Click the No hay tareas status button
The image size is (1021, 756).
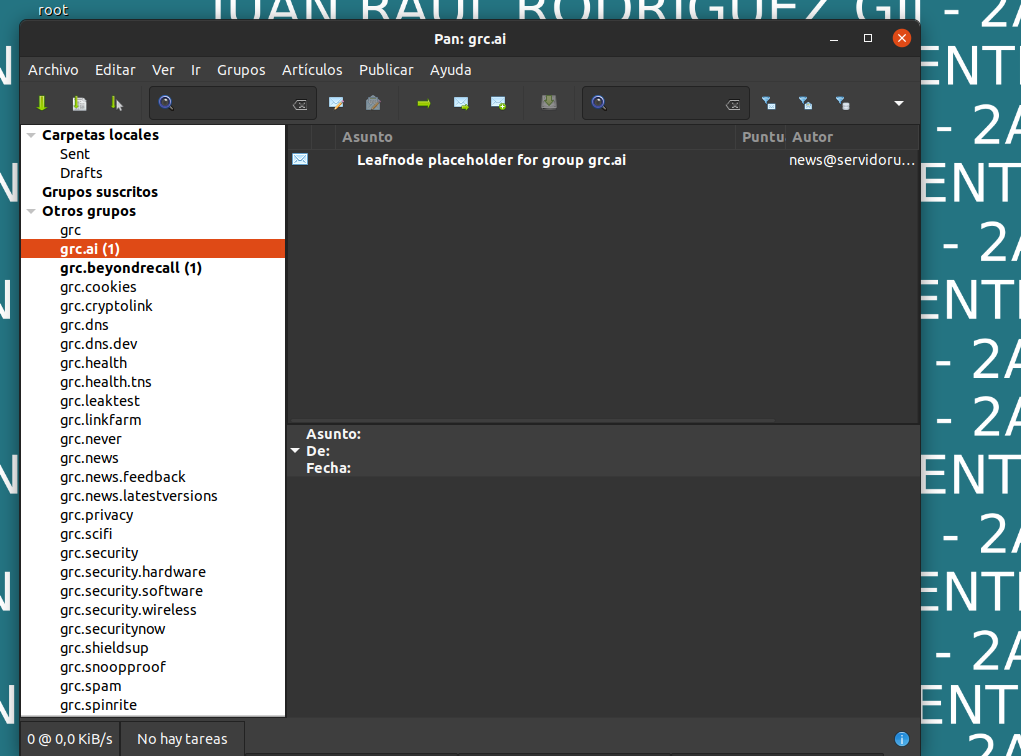click(182, 738)
